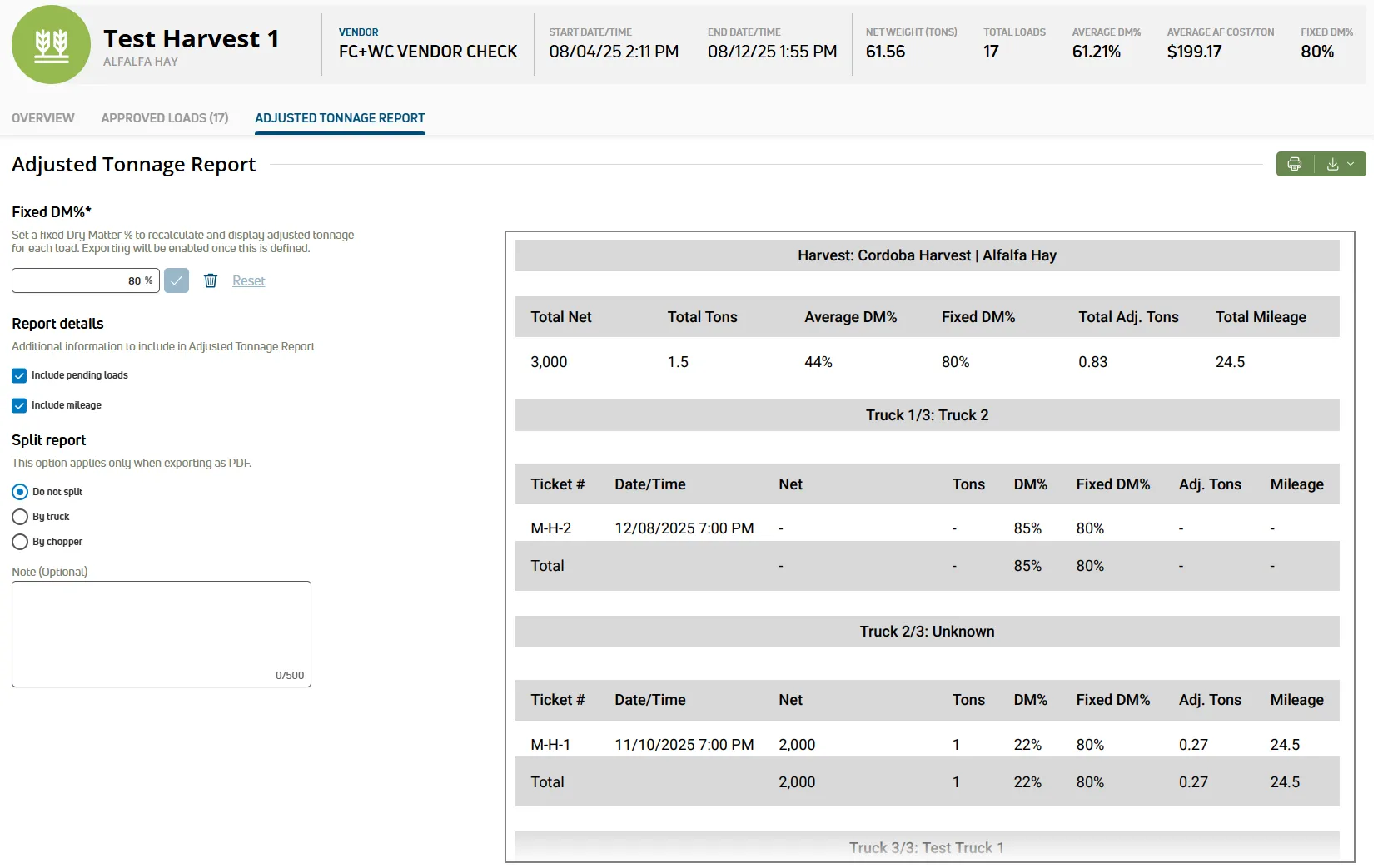Toggle Include pending loads checkbox
Screen dimensions: 1378x868
point(19,375)
